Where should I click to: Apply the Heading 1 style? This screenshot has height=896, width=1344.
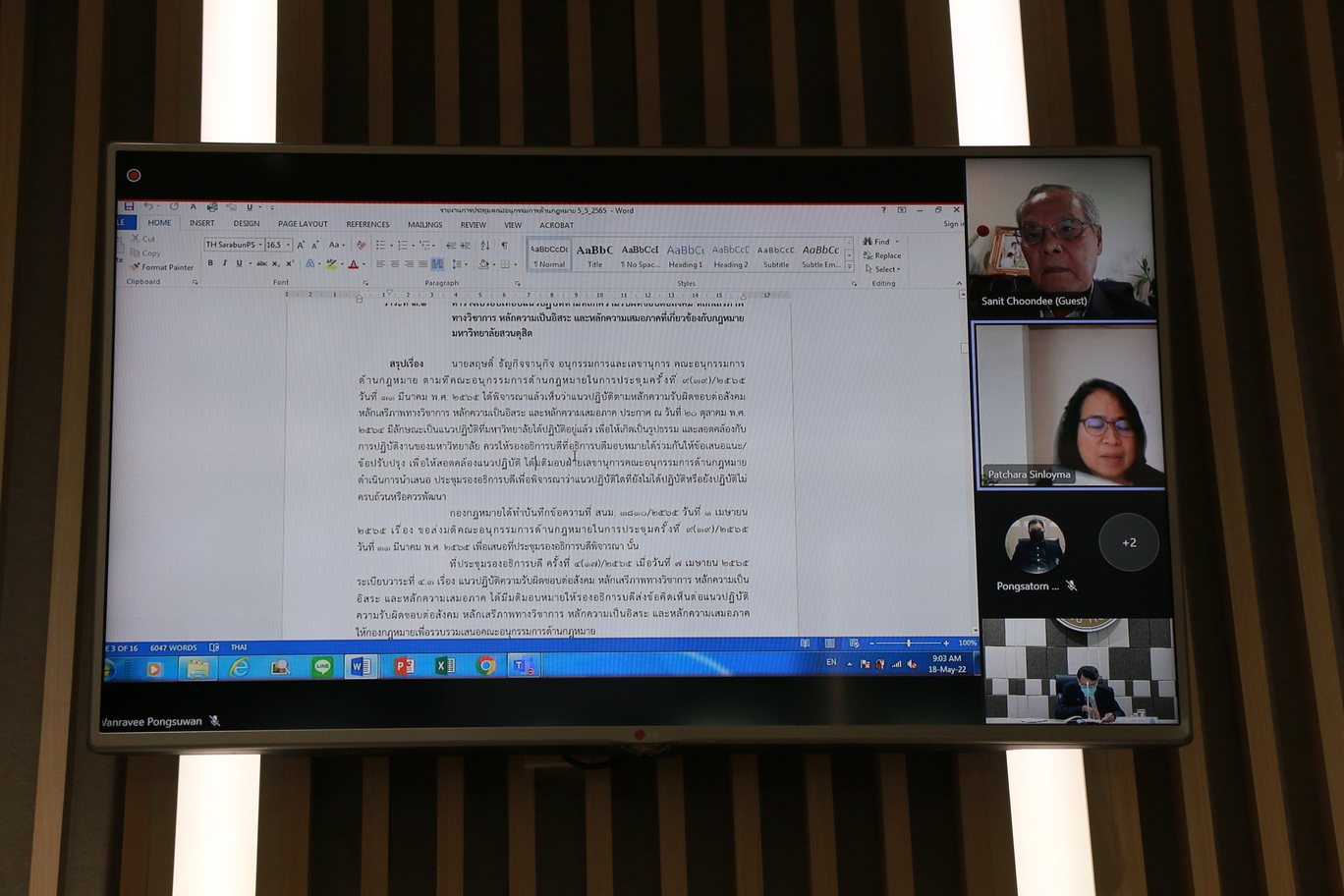point(685,256)
